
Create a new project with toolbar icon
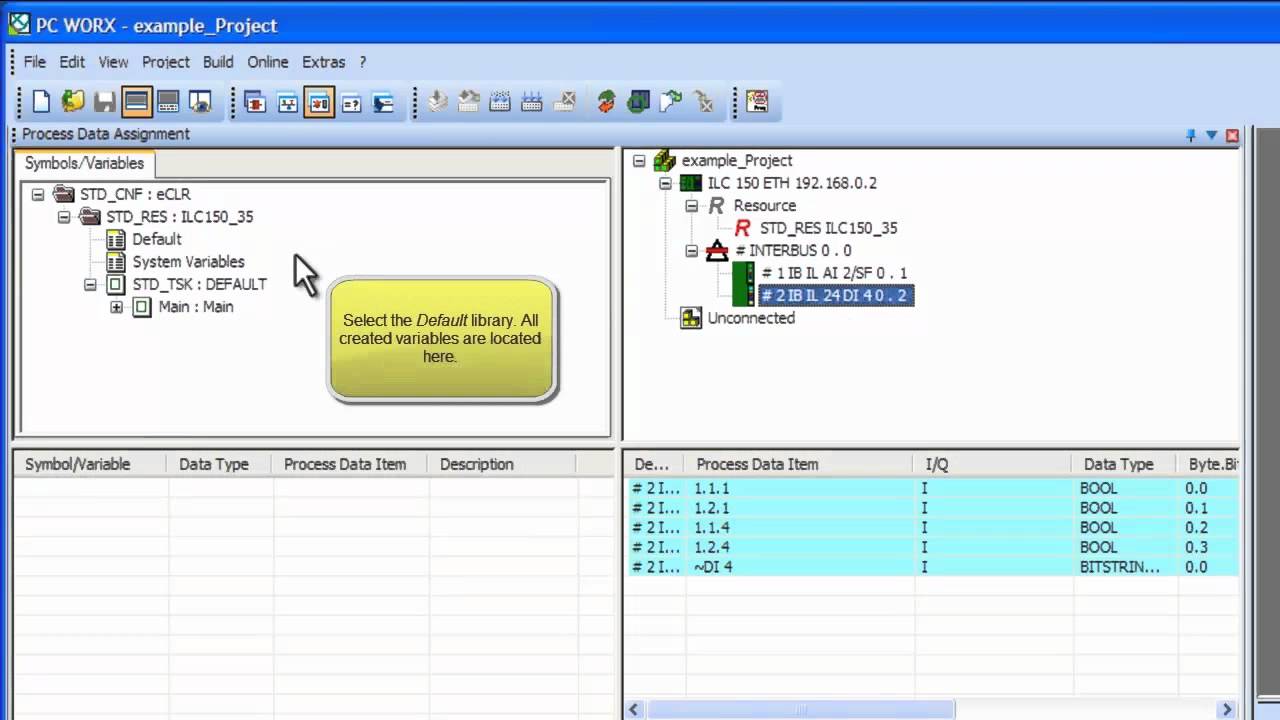click(41, 101)
